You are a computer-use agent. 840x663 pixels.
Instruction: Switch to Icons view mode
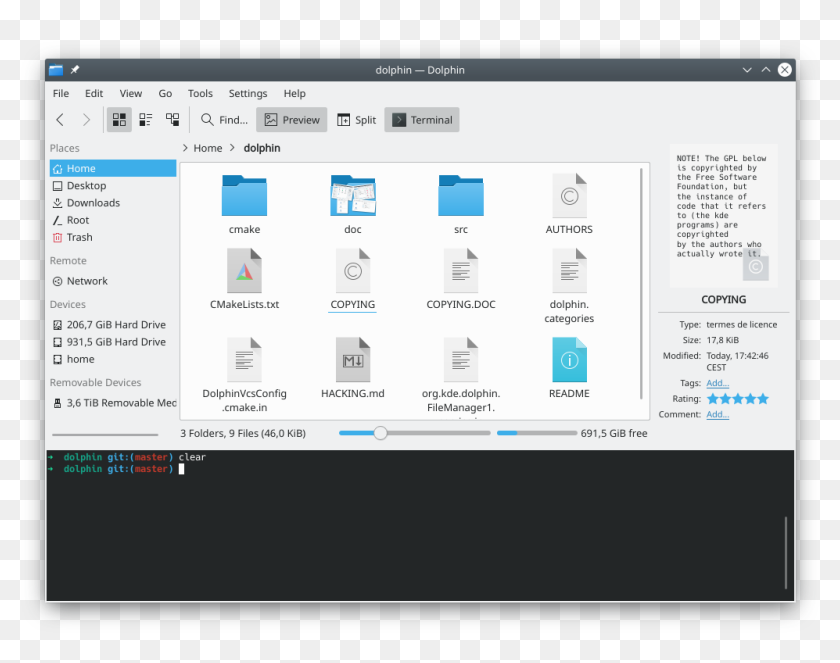(119, 119)
